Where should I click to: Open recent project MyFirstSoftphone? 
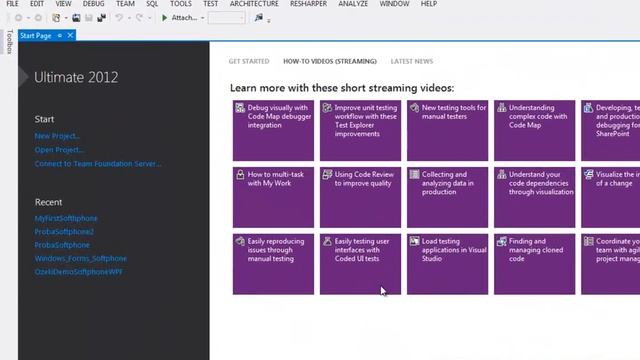(x=66, y=218)
